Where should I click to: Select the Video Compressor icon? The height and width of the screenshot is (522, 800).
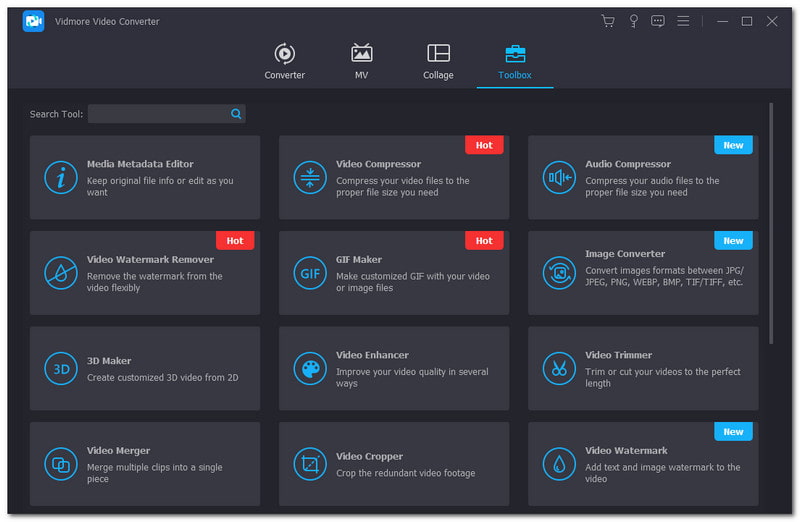coord(310,177)
